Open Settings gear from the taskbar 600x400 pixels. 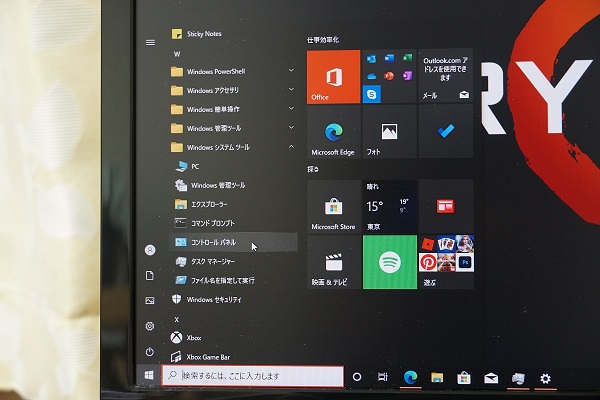[545, 379]
